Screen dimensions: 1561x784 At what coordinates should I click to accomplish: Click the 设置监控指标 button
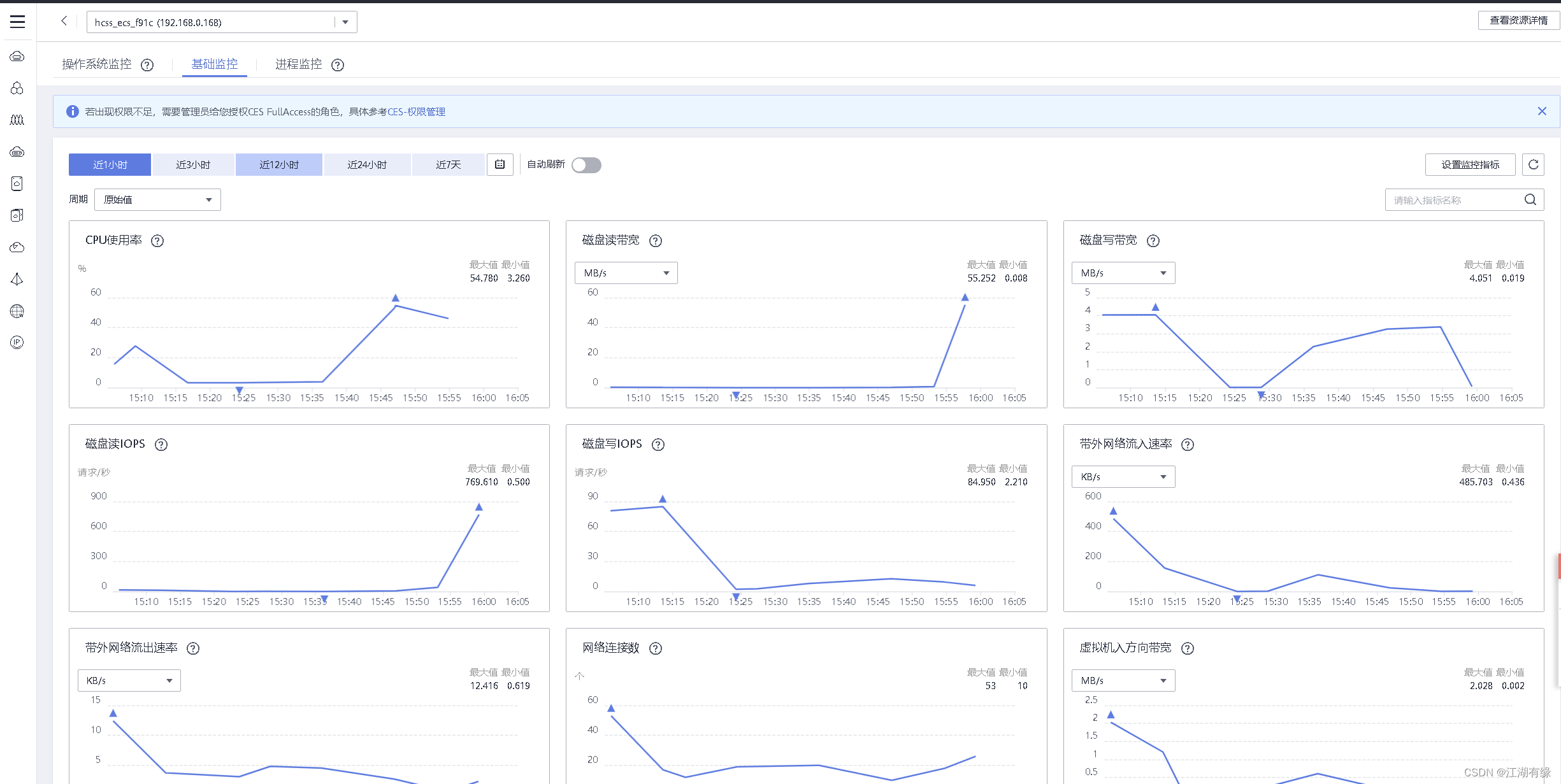click(1470, 164)
